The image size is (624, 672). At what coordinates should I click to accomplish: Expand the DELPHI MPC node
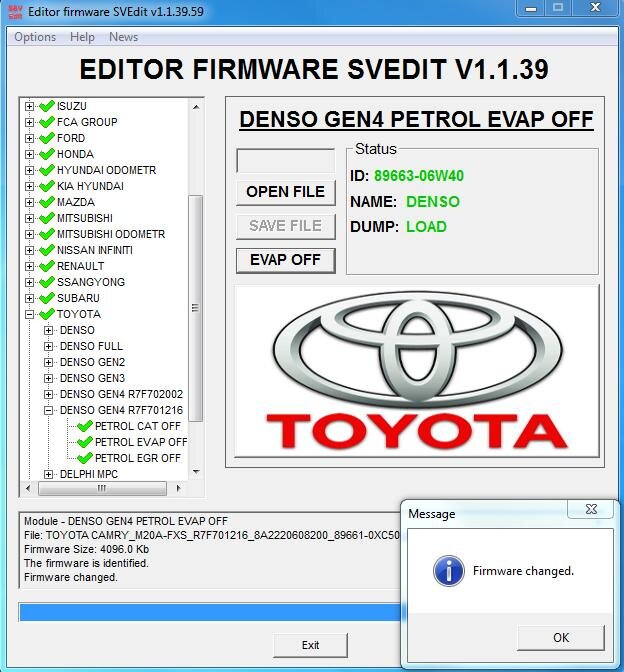coord(48,474)
